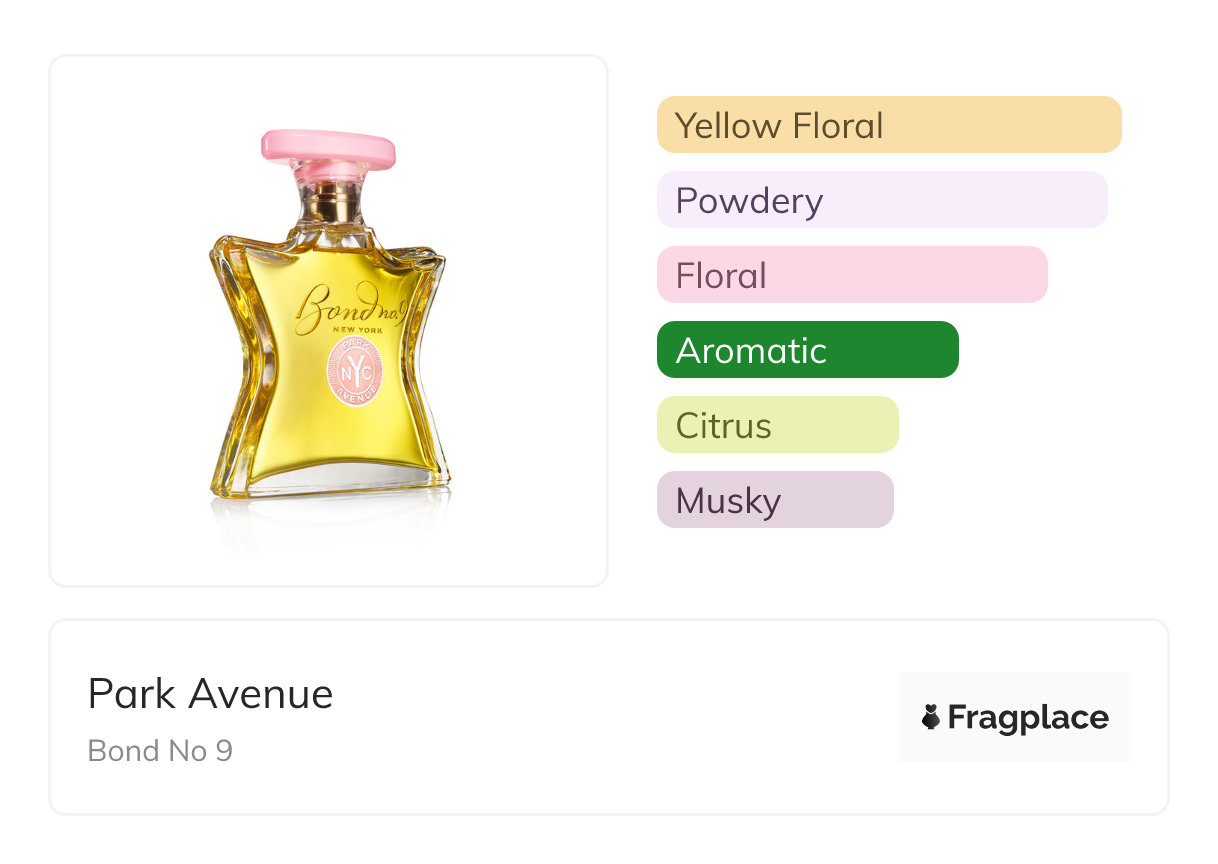Click the gold collar on the bottle neck

coord(327,207)
